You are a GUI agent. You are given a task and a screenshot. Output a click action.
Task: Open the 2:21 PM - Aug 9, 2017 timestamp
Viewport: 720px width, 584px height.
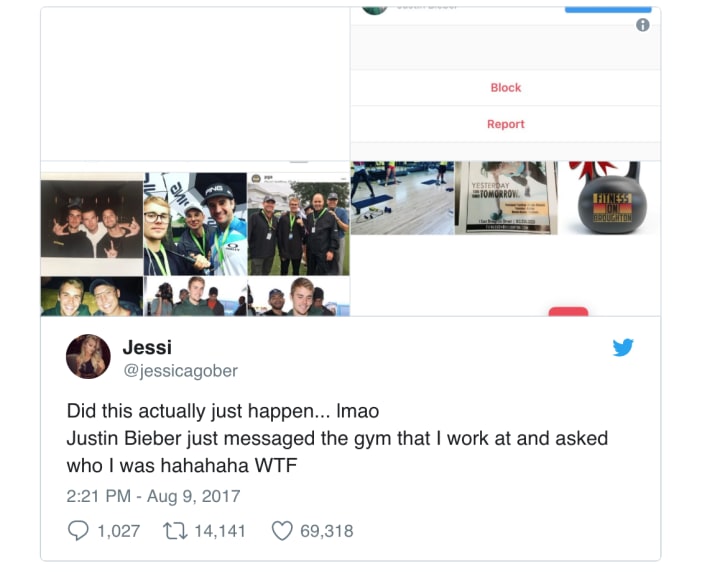pos(153,496)
